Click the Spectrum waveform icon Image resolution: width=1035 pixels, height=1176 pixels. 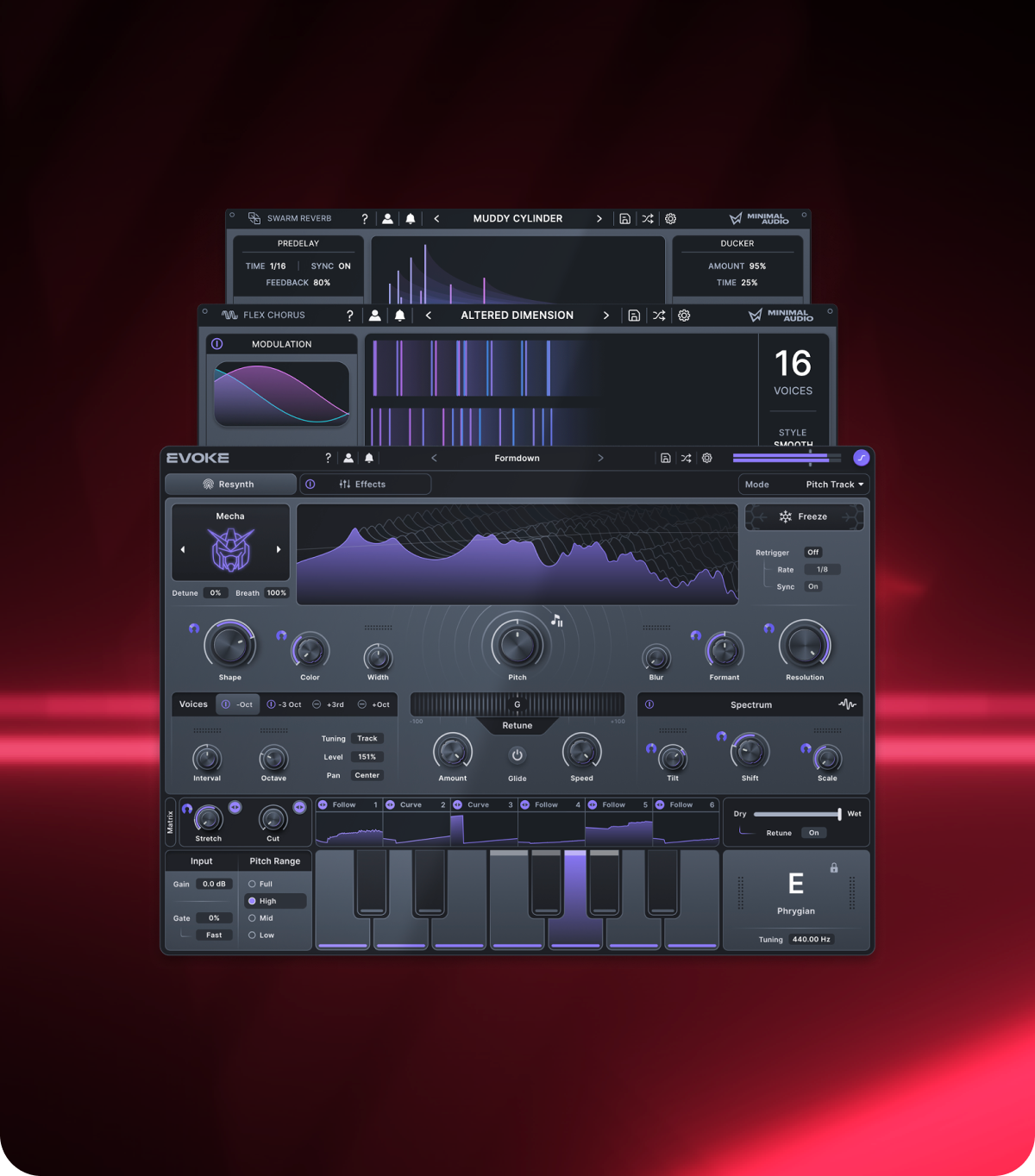click(847, 704)
